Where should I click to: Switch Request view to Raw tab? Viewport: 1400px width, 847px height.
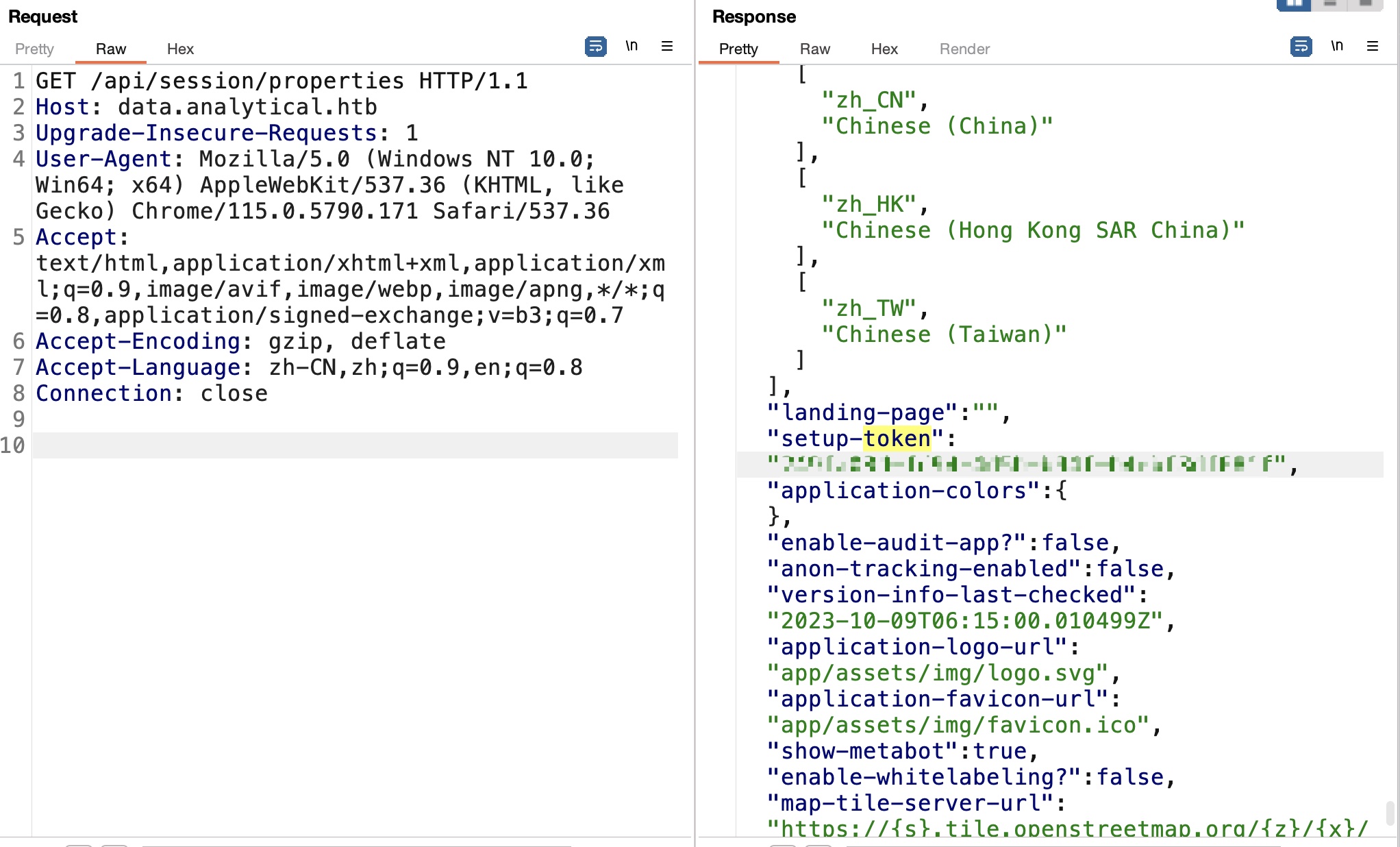click(x=111, y=49)
